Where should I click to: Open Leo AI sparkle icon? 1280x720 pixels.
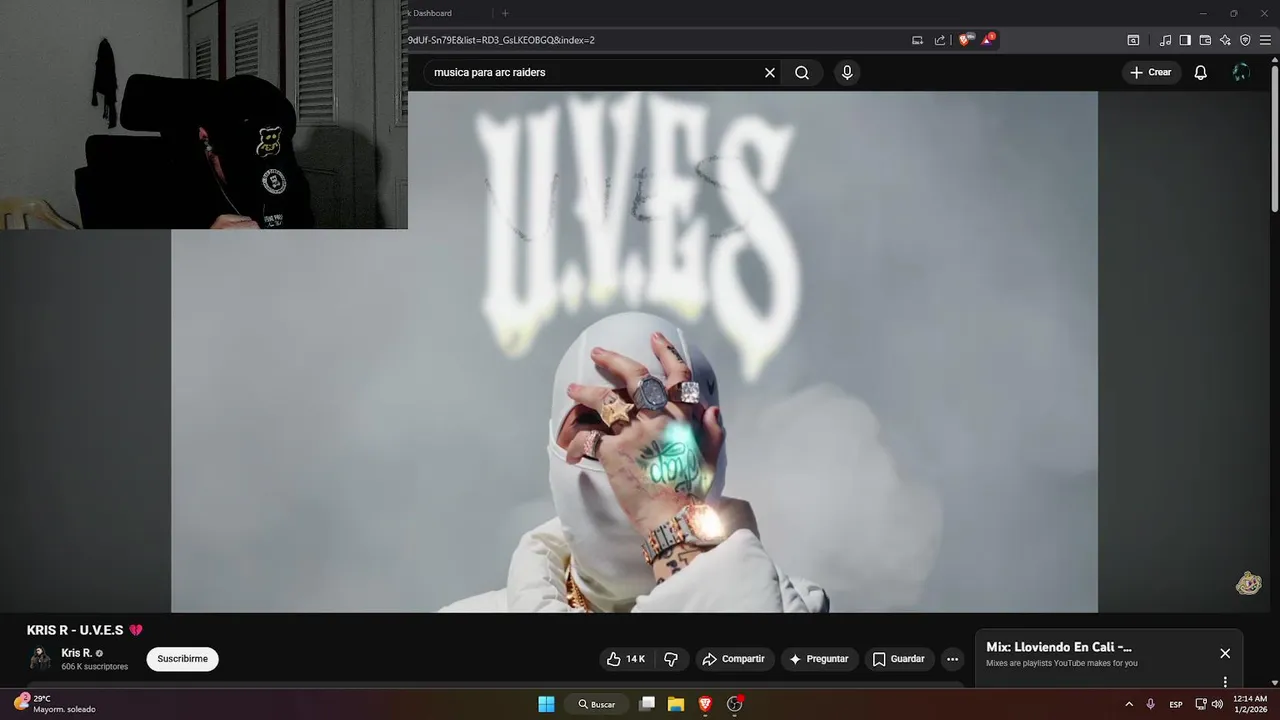(x=1225, y=40)
